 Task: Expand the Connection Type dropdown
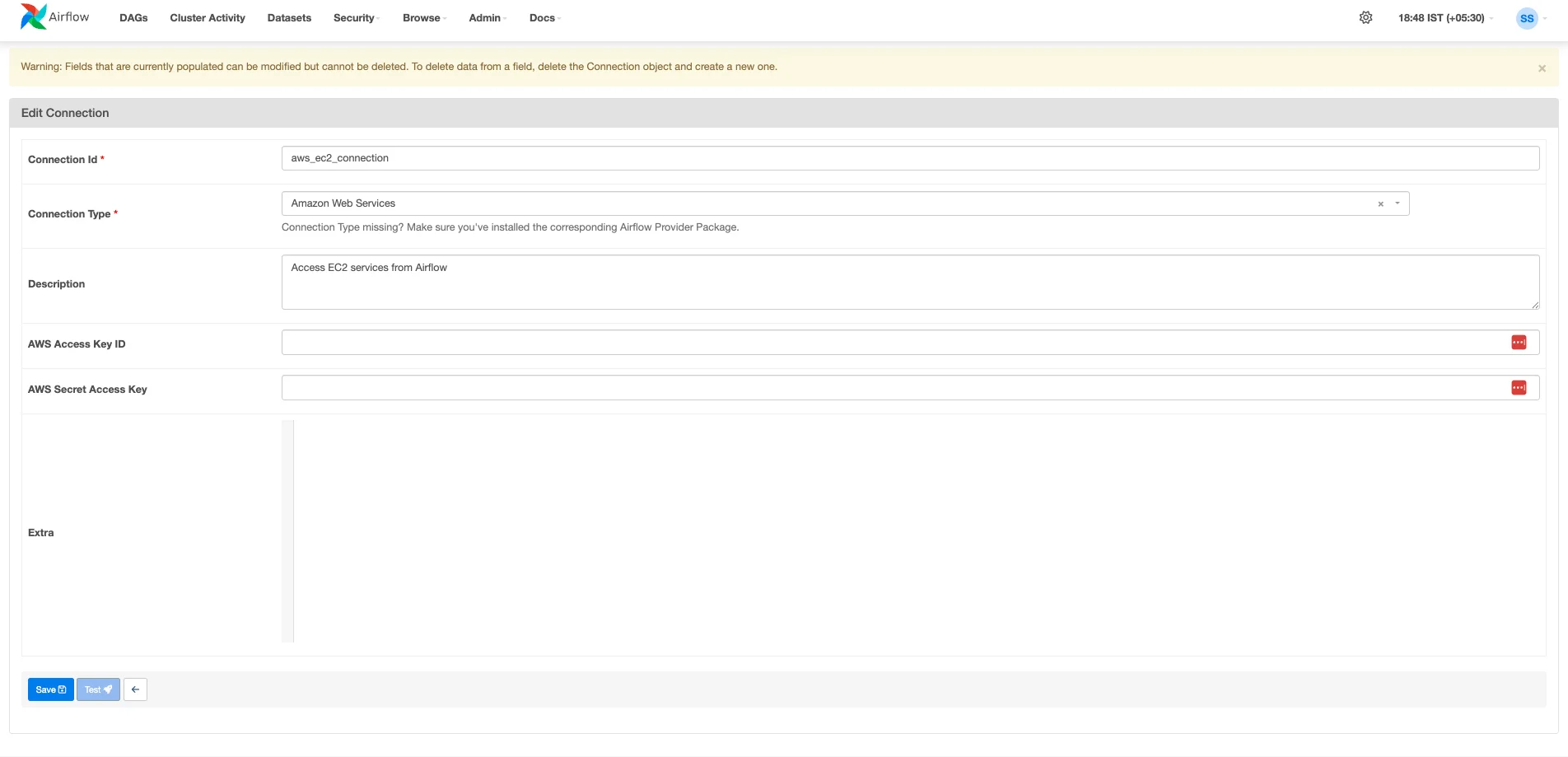(x=1398, y=203)
